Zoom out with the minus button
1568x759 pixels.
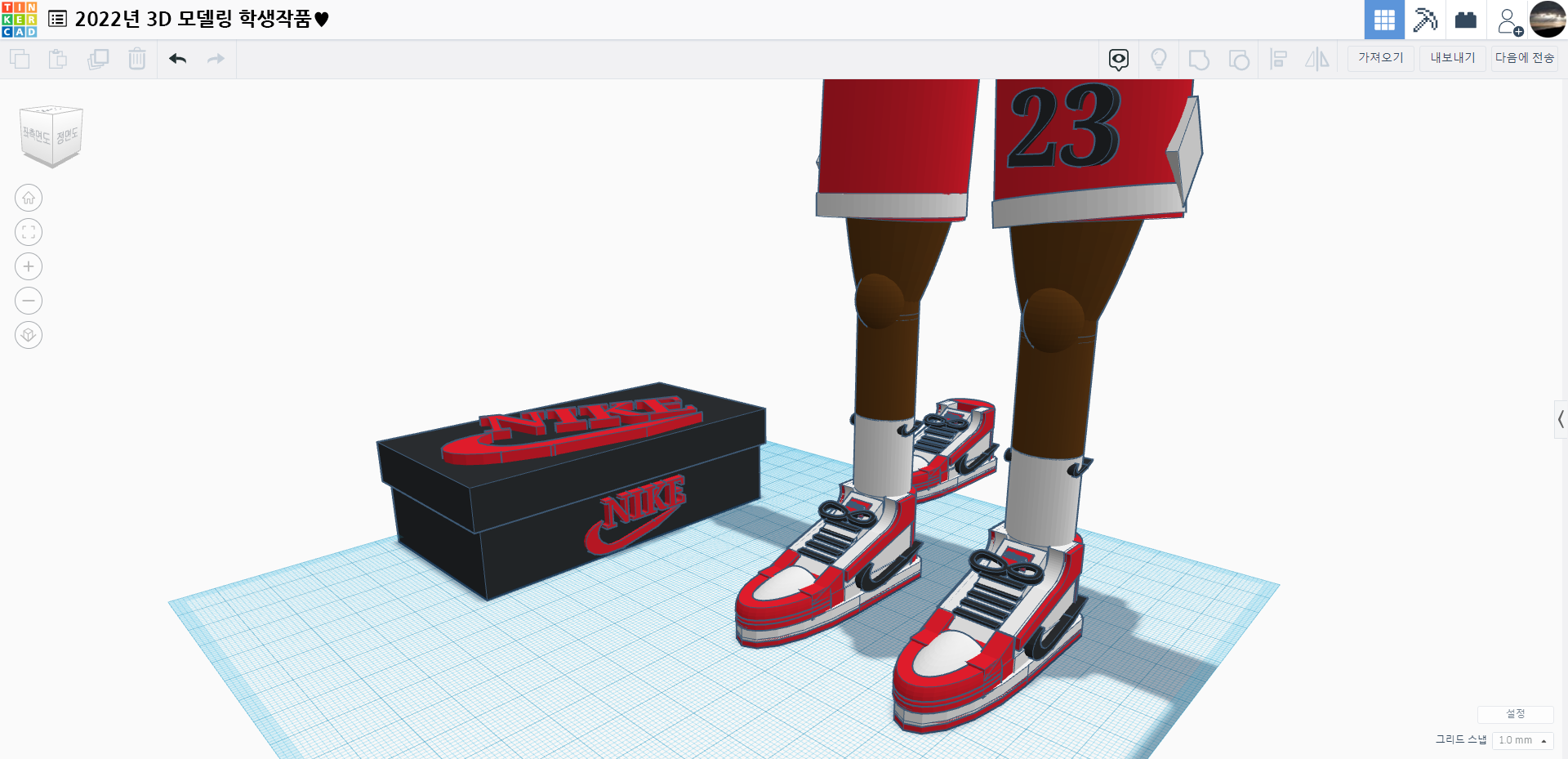pyautogui.click(x=29, y=301)
